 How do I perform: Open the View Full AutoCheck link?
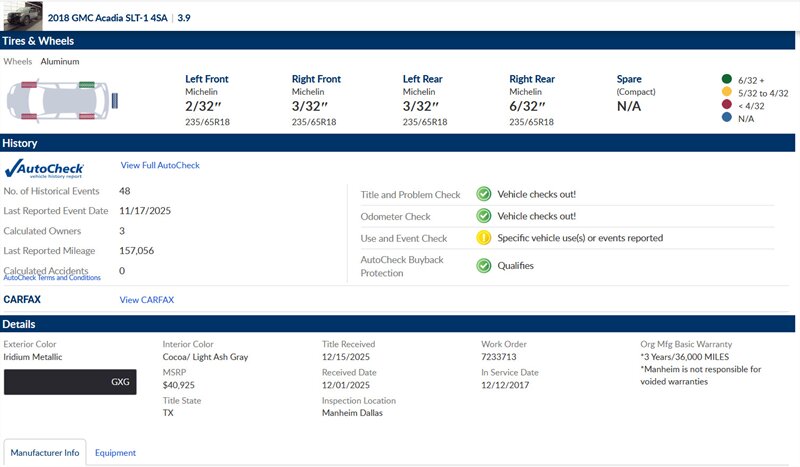click(160, 165)
